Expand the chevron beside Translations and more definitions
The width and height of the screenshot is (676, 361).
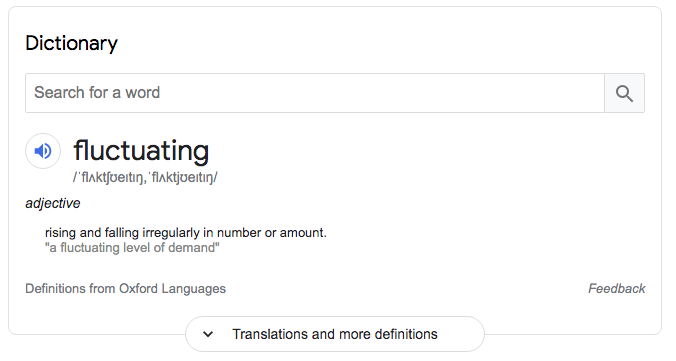[x=208, y=334]
